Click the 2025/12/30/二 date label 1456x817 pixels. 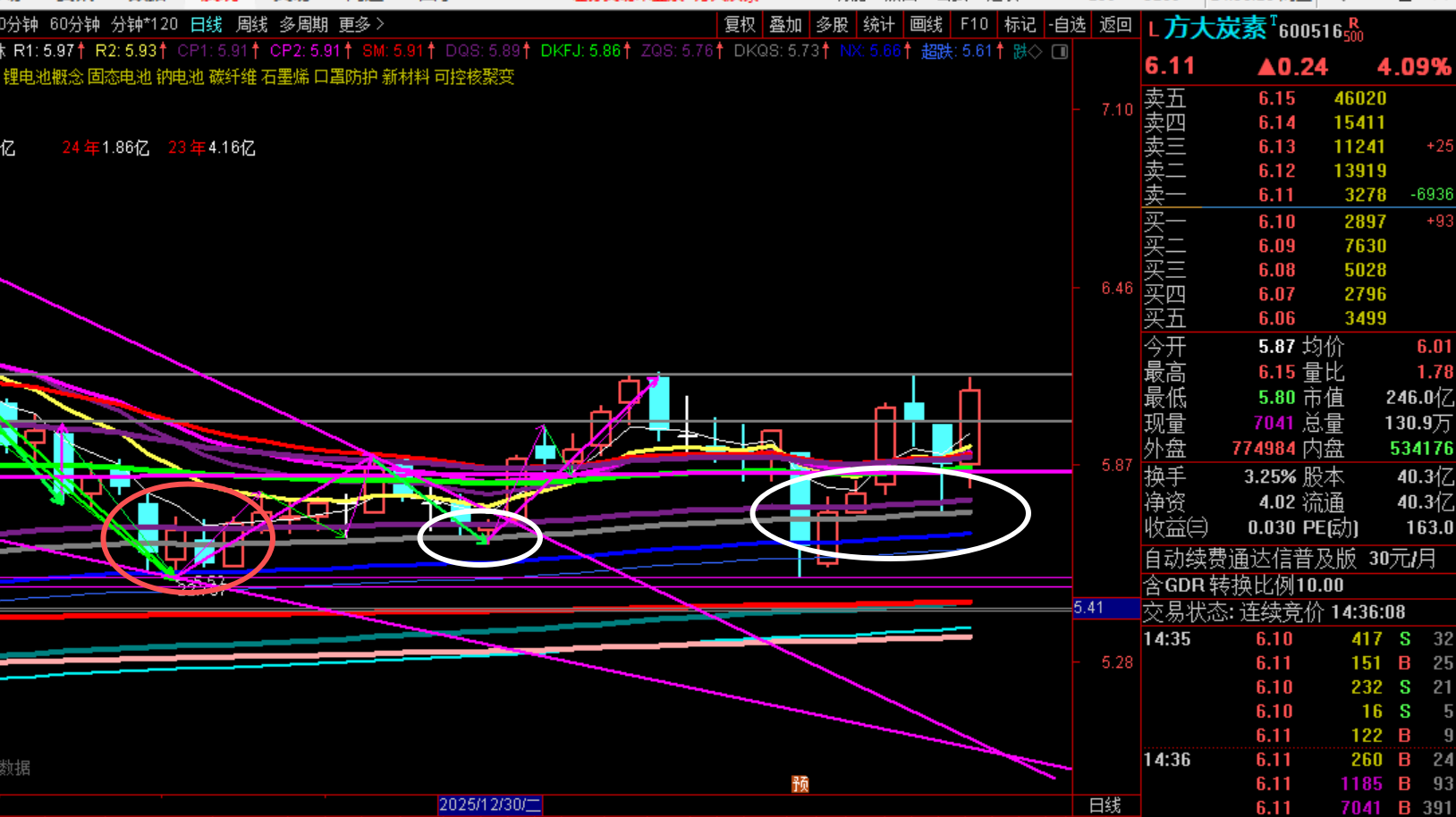[490, 804]
